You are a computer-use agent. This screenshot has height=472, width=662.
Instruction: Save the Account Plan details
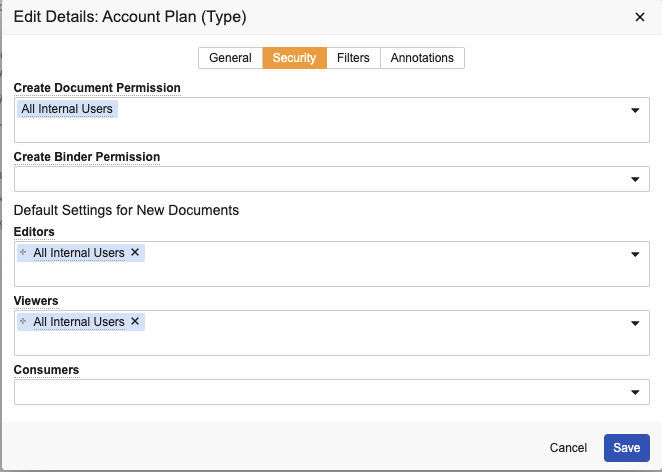626,448
